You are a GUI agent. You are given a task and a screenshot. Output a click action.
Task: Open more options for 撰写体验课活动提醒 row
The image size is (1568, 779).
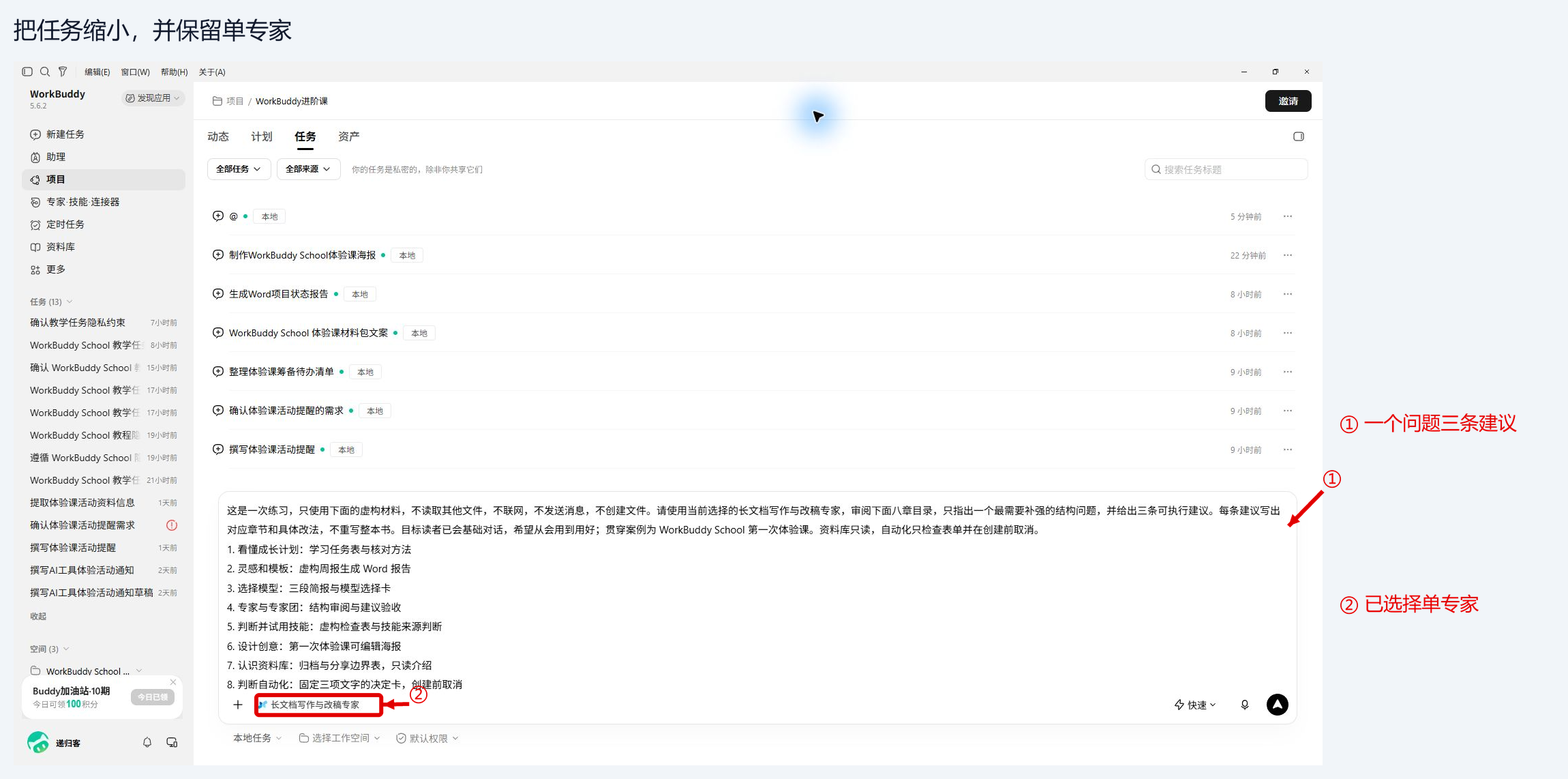[1288, 450]
